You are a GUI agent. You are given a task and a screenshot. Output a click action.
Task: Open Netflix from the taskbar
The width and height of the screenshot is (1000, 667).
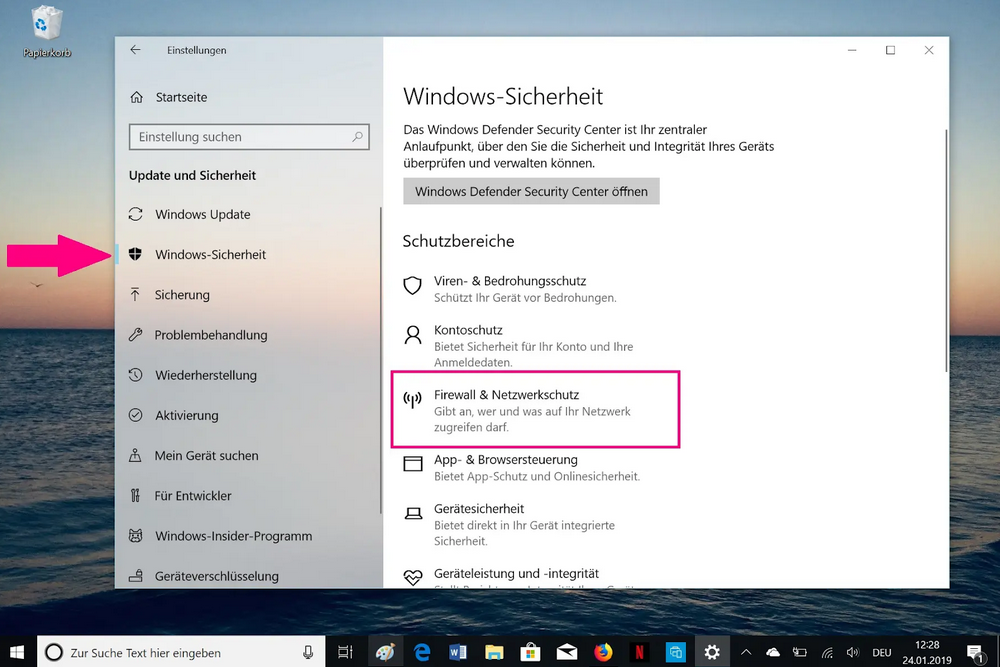[x=639, y=652]
